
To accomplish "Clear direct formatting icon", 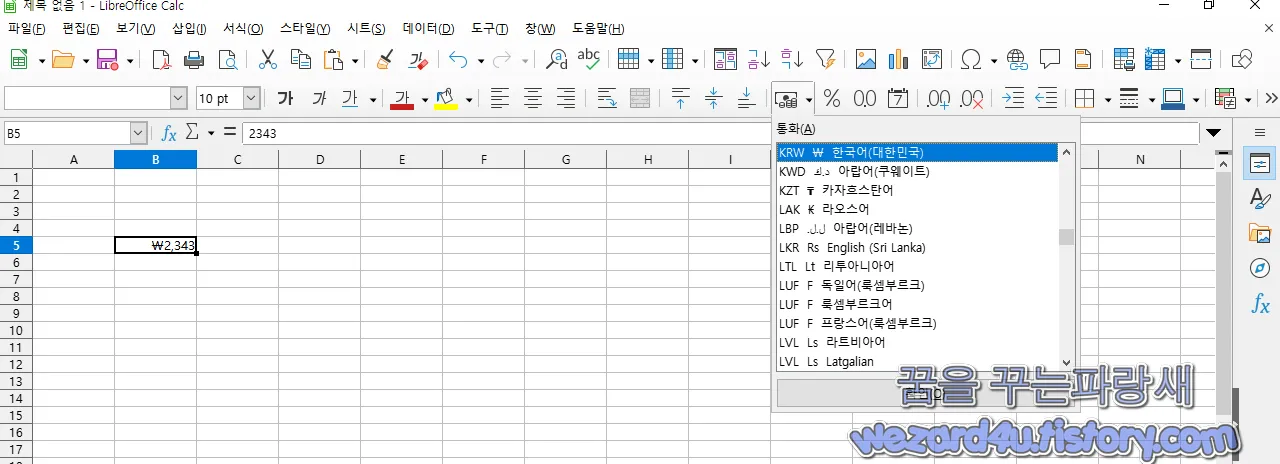I will (x=419, y=60).
